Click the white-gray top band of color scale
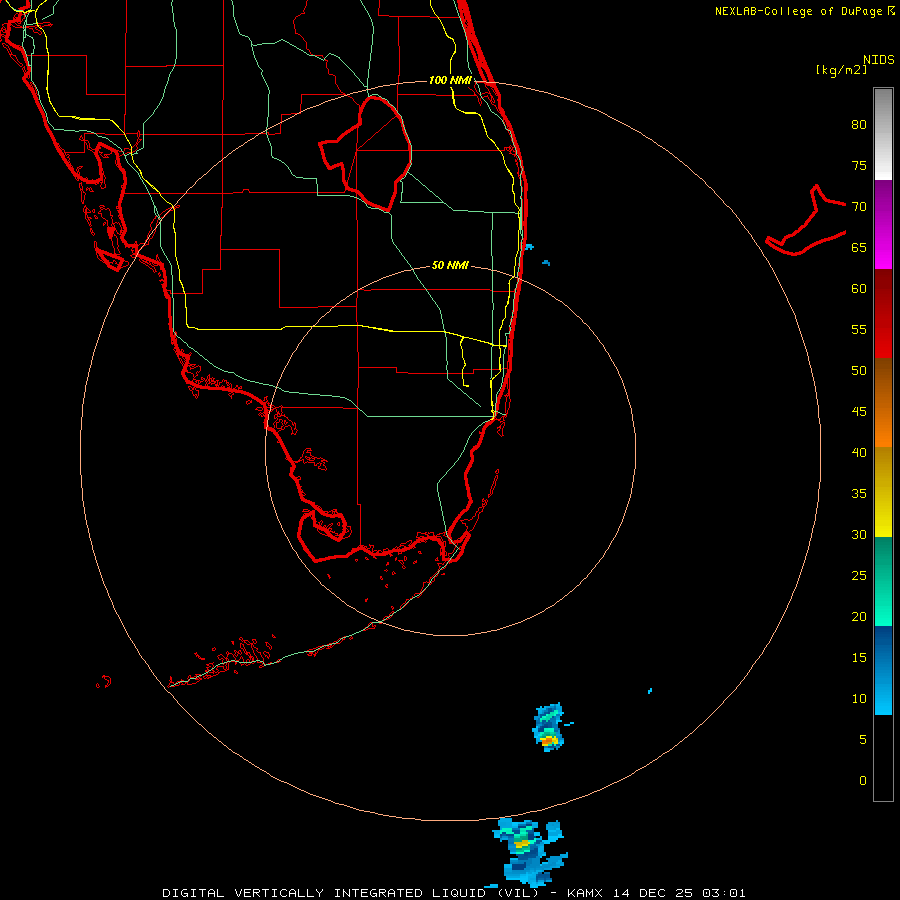Image resolution: width=900 pixels, height=900 pixels. pos(883,134)
